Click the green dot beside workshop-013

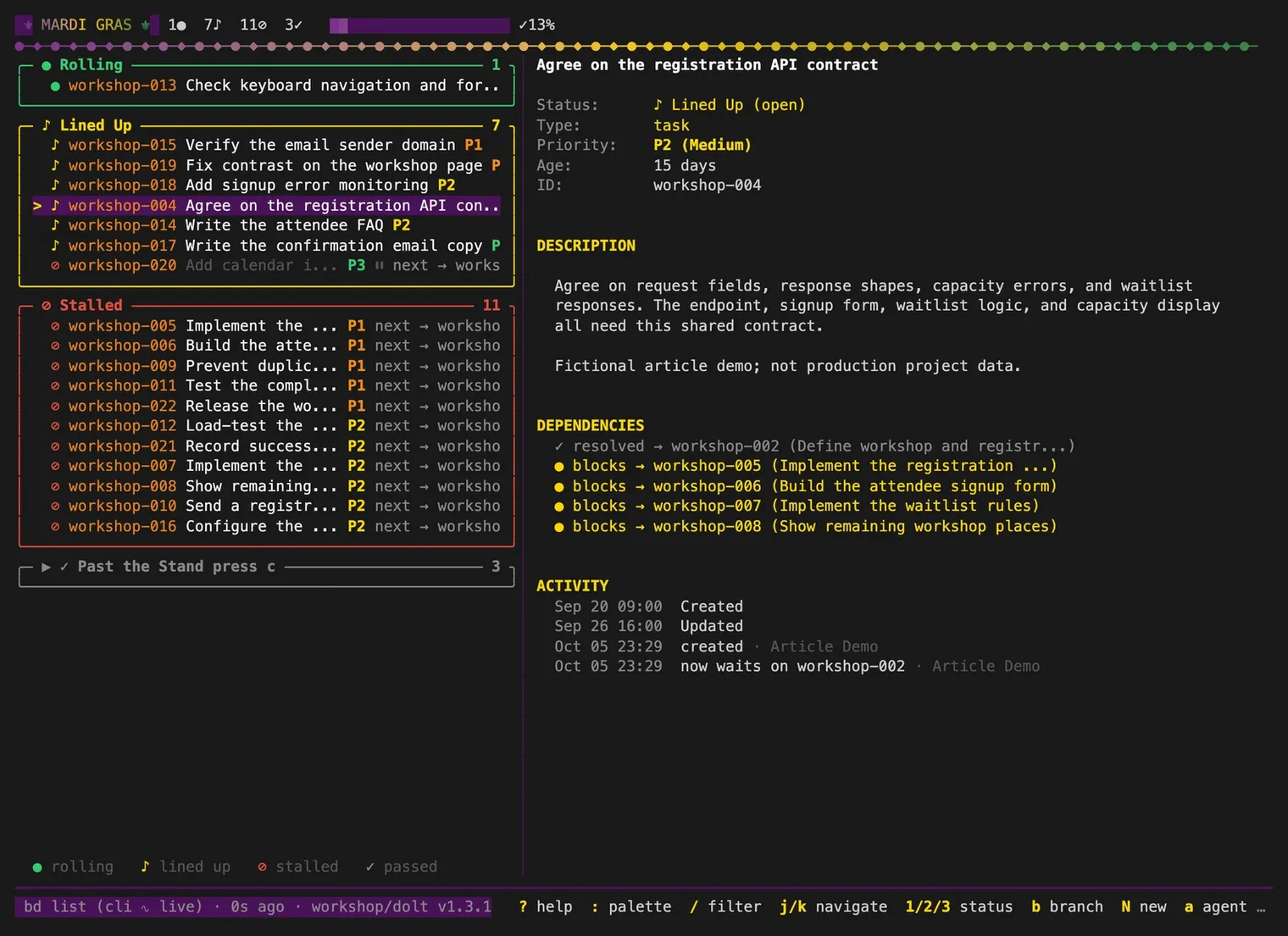[x=55, y=86]
